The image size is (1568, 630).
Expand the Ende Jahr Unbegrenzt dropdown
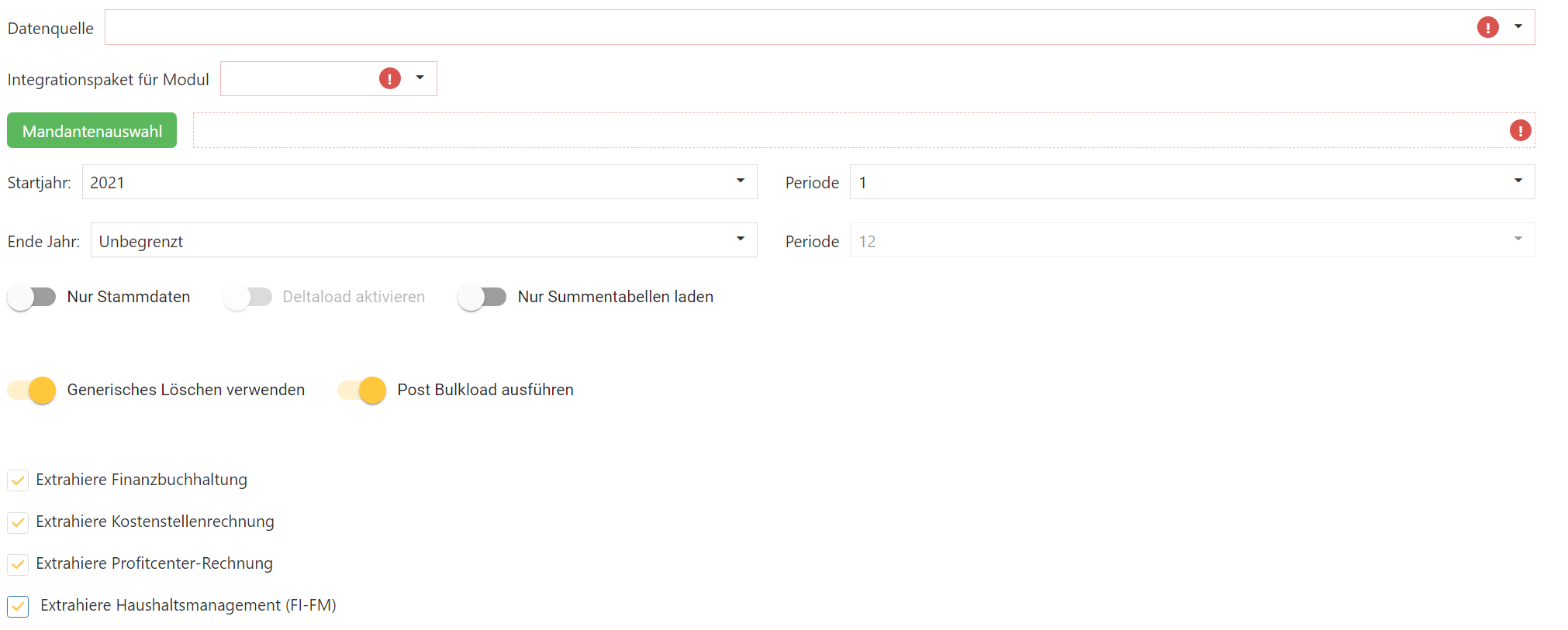pyautogui.click(x=741, y=239)
